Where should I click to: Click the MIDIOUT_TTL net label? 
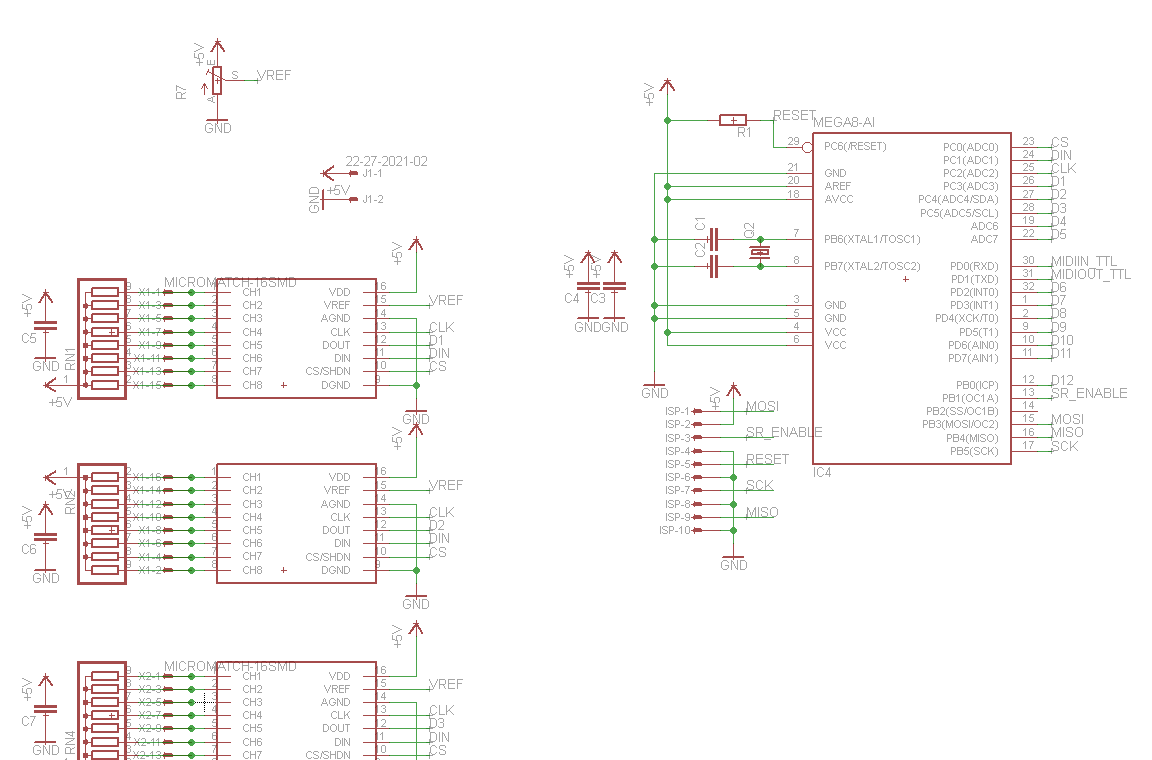(x=1090, y=274)
